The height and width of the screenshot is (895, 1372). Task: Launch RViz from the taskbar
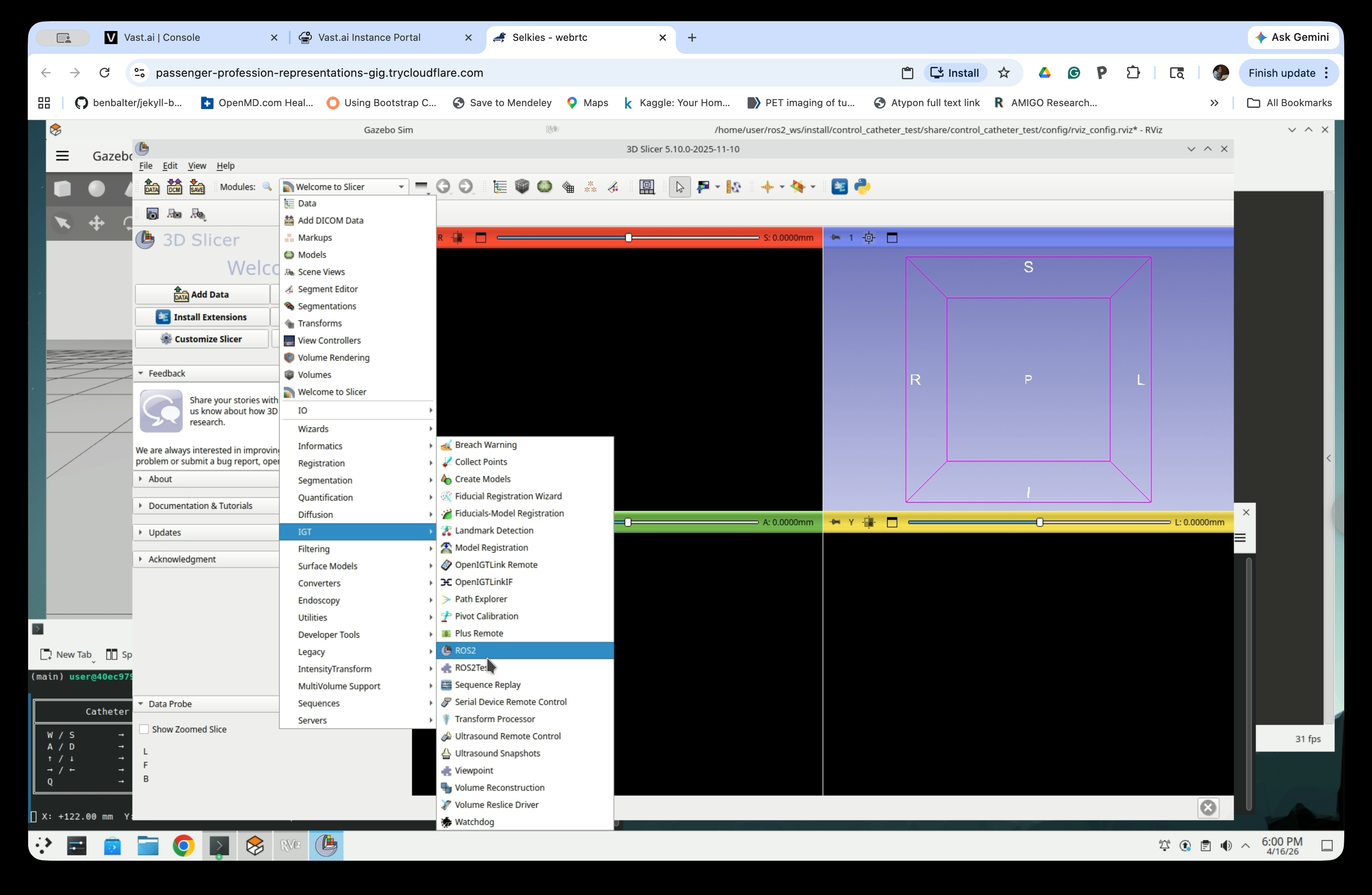291,846
